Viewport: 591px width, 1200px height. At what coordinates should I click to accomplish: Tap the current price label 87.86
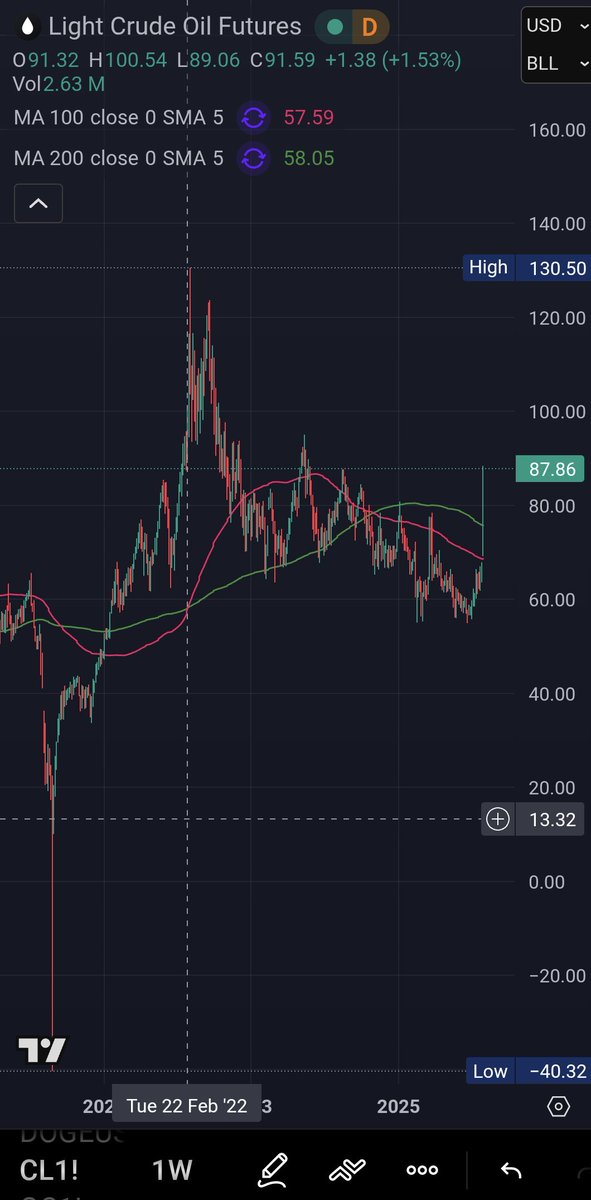pos(552,469)
